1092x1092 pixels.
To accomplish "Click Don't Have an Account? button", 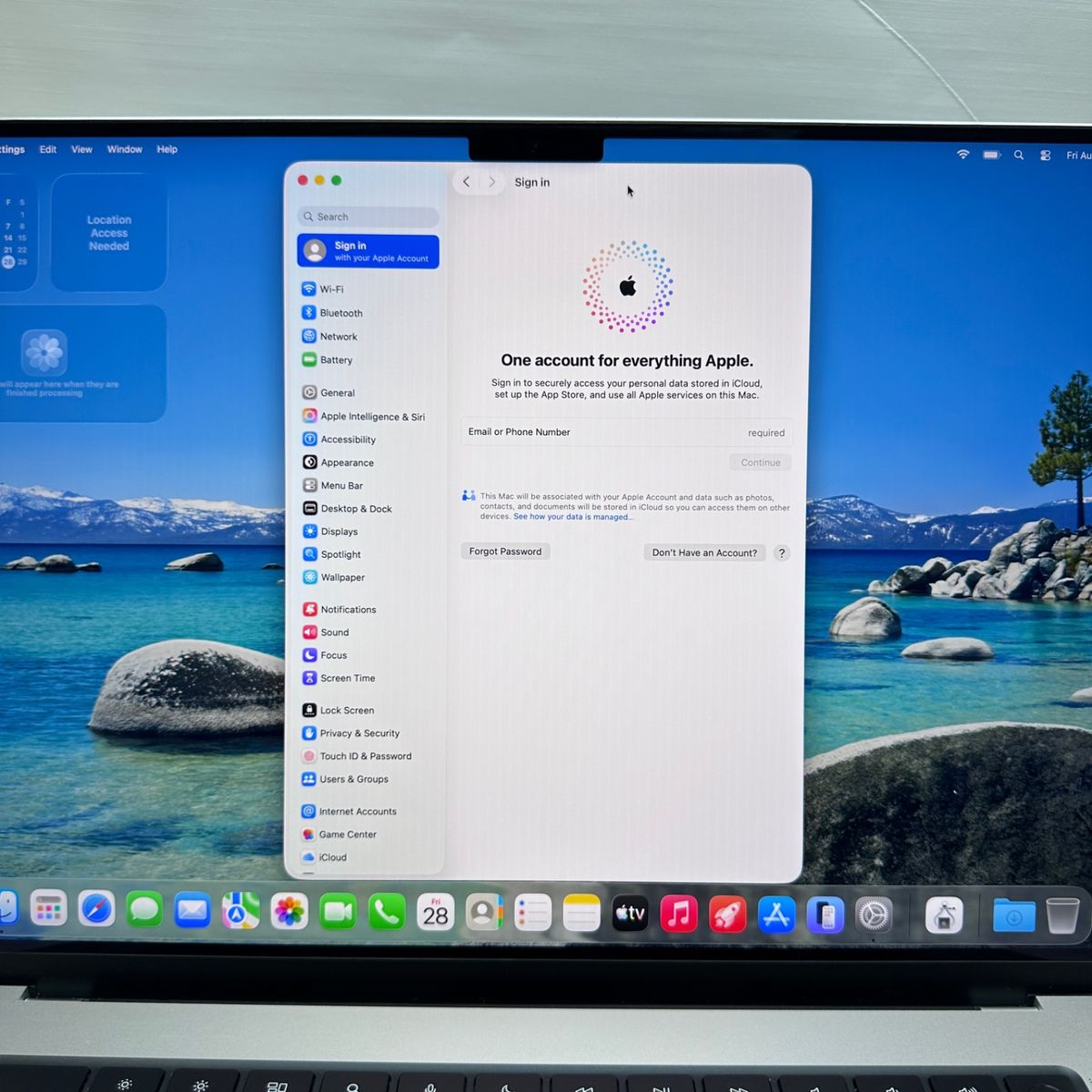I will (704, 552).
